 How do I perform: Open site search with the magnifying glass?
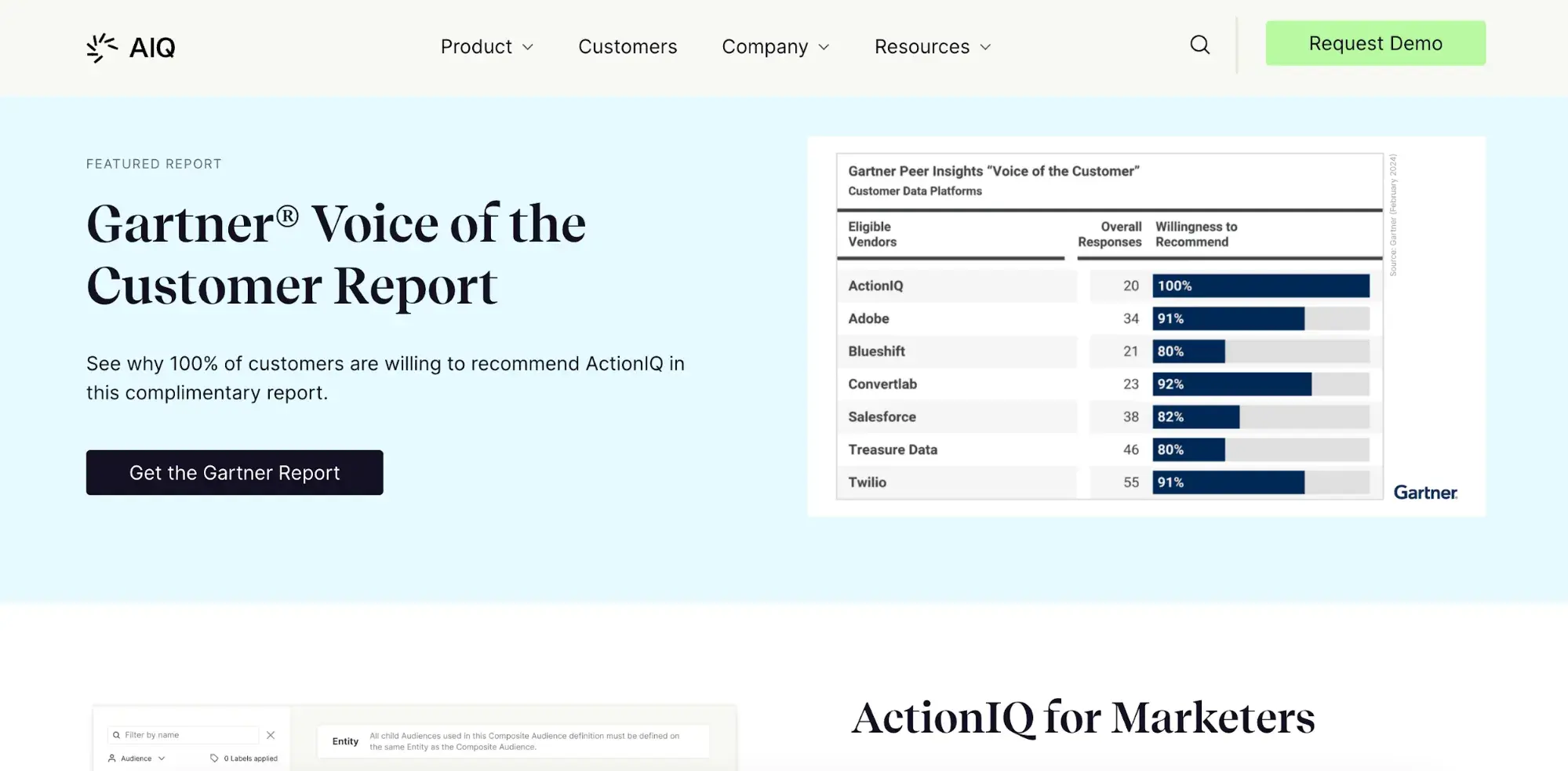1199,45
